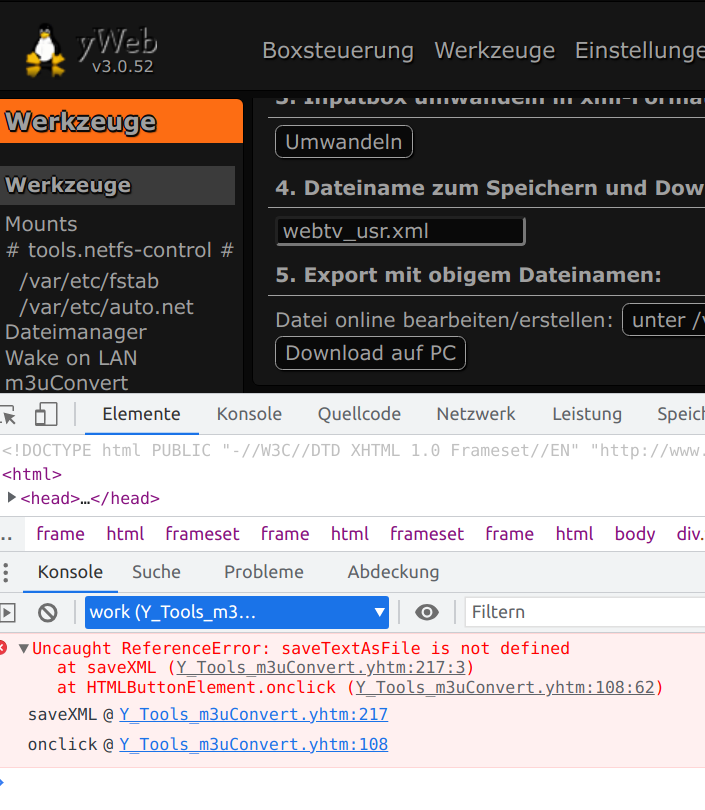The width and height of the screenshot is (705, 810).
Task: Open the Y_Tools_m3uConvert.yhtm:217:3 source link
Action: pos(324,668)
